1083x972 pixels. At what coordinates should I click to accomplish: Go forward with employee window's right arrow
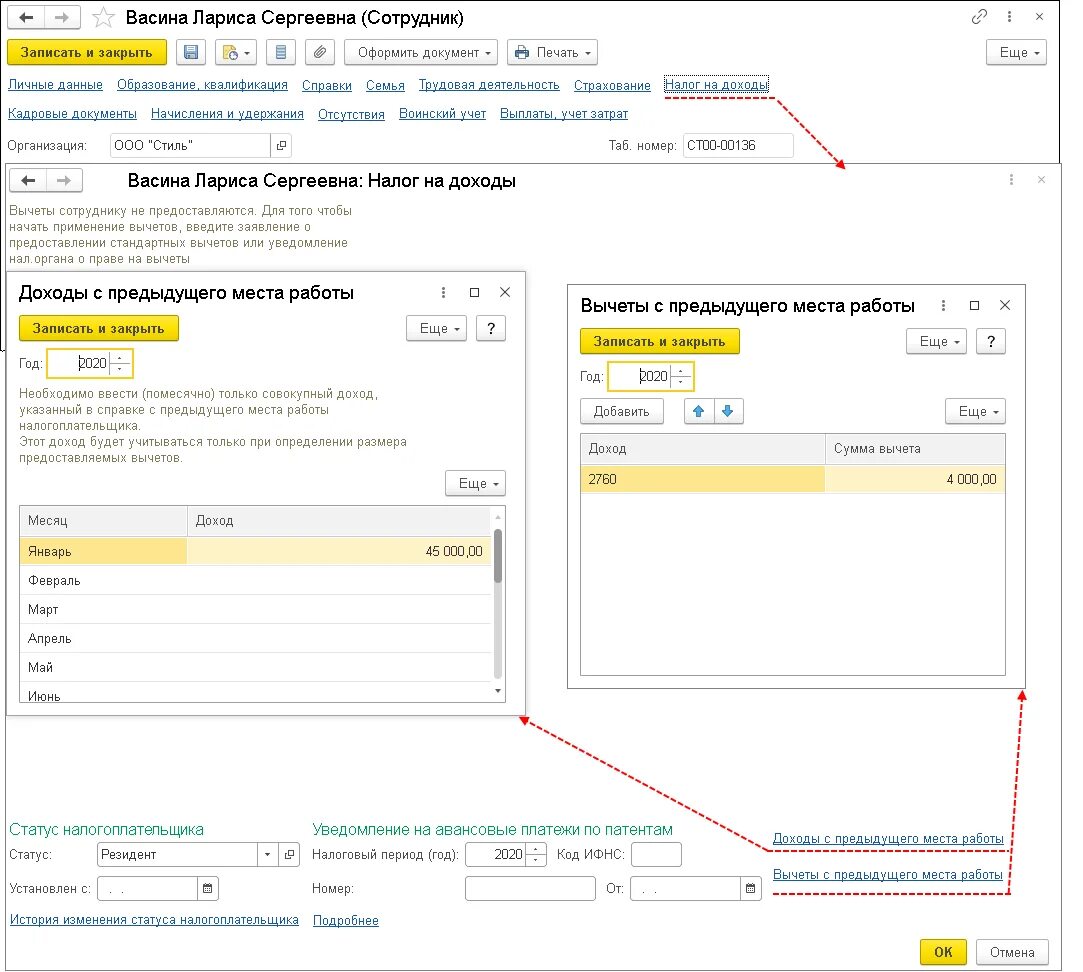(x=62, y=17)
